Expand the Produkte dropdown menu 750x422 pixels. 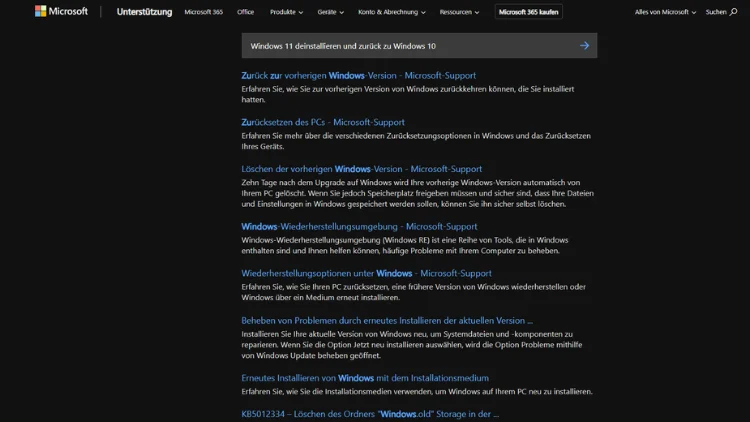click(x=286, y=12)
